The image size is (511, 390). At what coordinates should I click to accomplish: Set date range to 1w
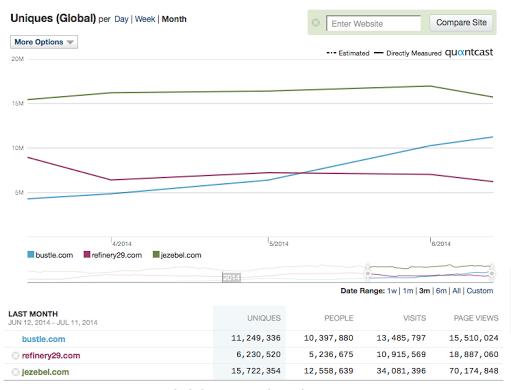[392, 291]
